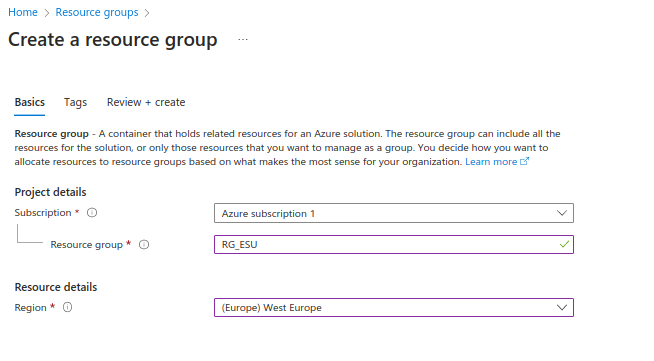Expand the Subscription dropdown arrow
The image size is (654, 361).
click(x=562, y=213)
